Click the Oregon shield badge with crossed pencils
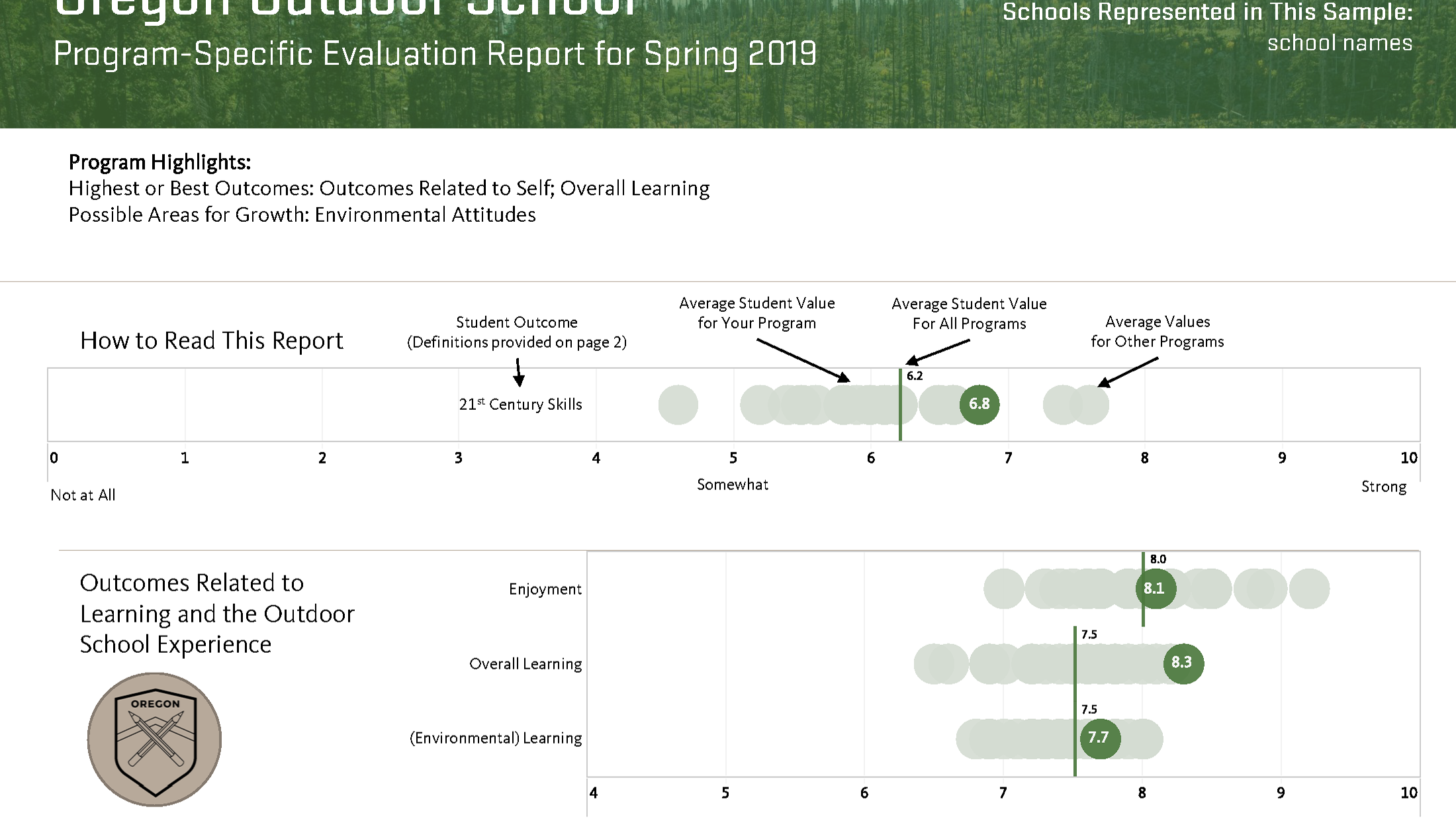Viewport: 1456px width, 821px height. [154, 740]
